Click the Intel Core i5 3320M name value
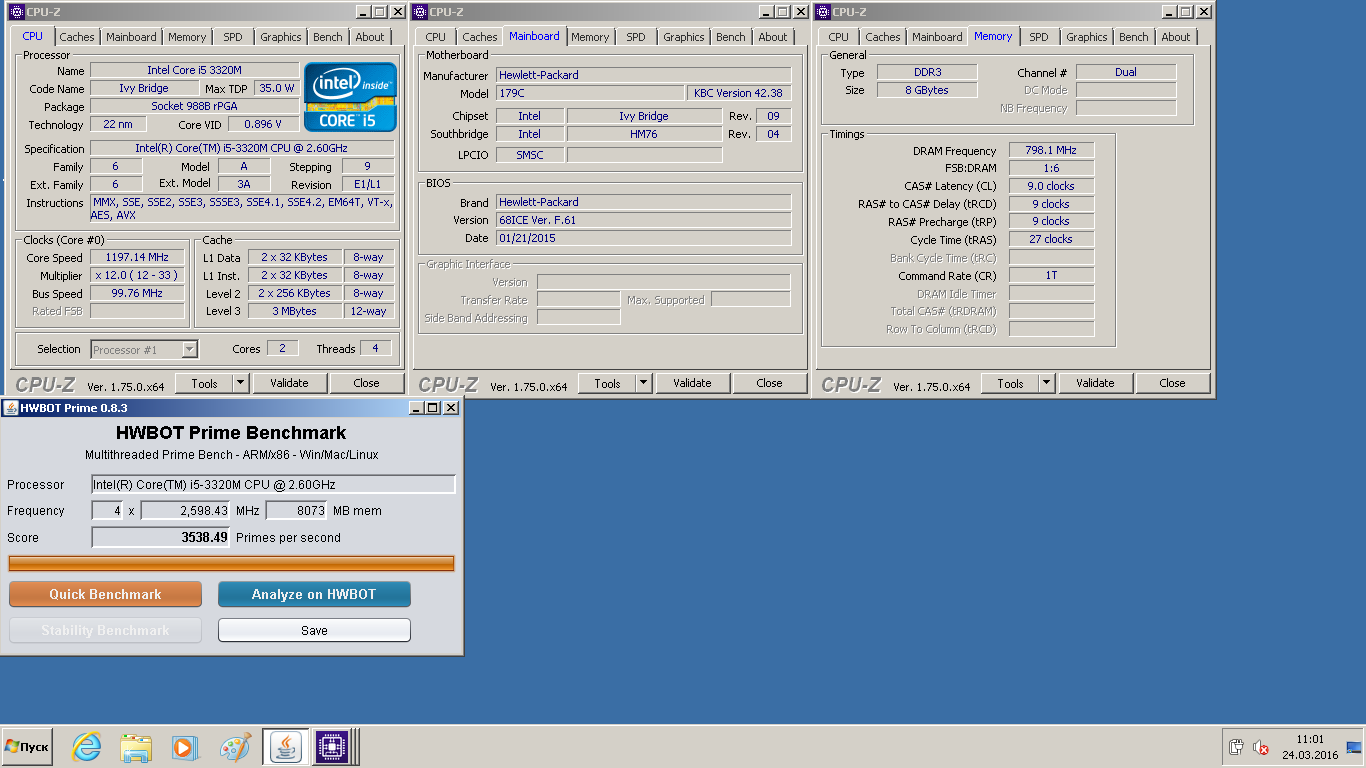 point(195,70)
